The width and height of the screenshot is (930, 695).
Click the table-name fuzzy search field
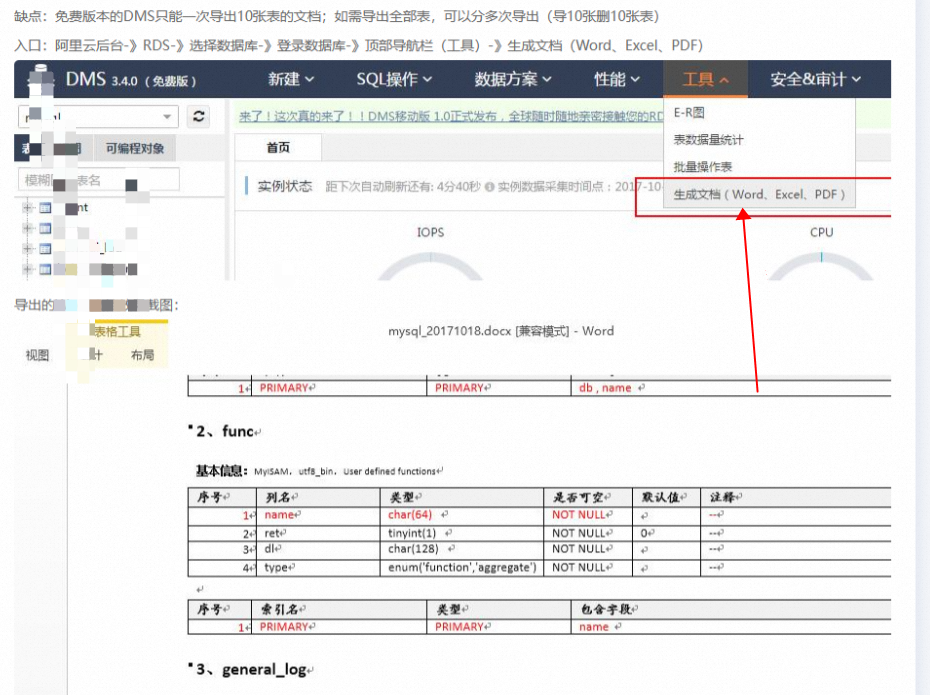coord(98,180)
